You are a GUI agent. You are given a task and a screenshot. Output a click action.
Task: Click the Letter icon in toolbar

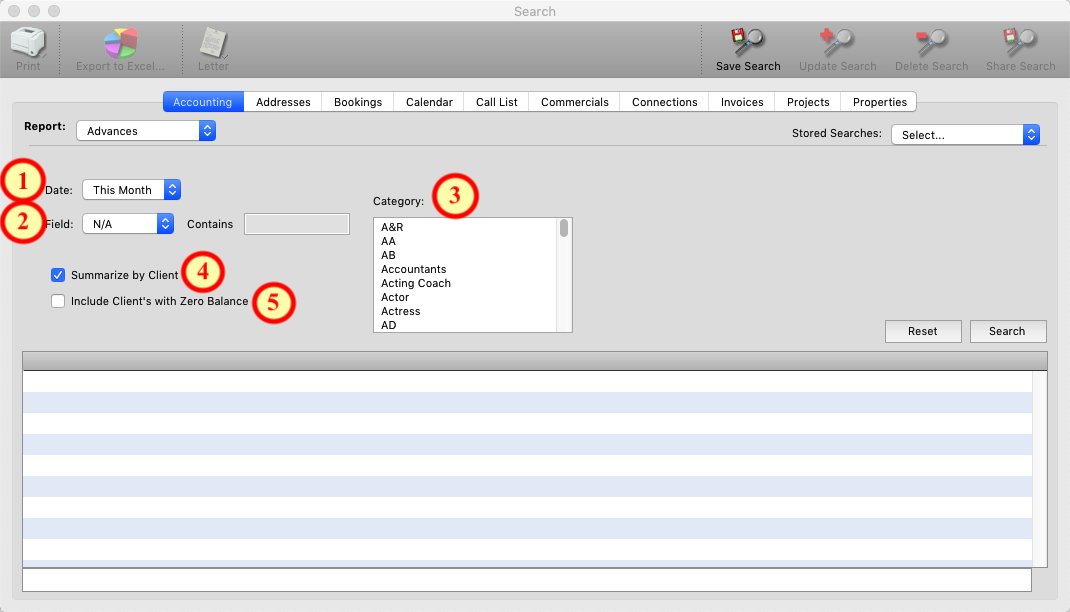pyautogui.click(x=213, y=43)
